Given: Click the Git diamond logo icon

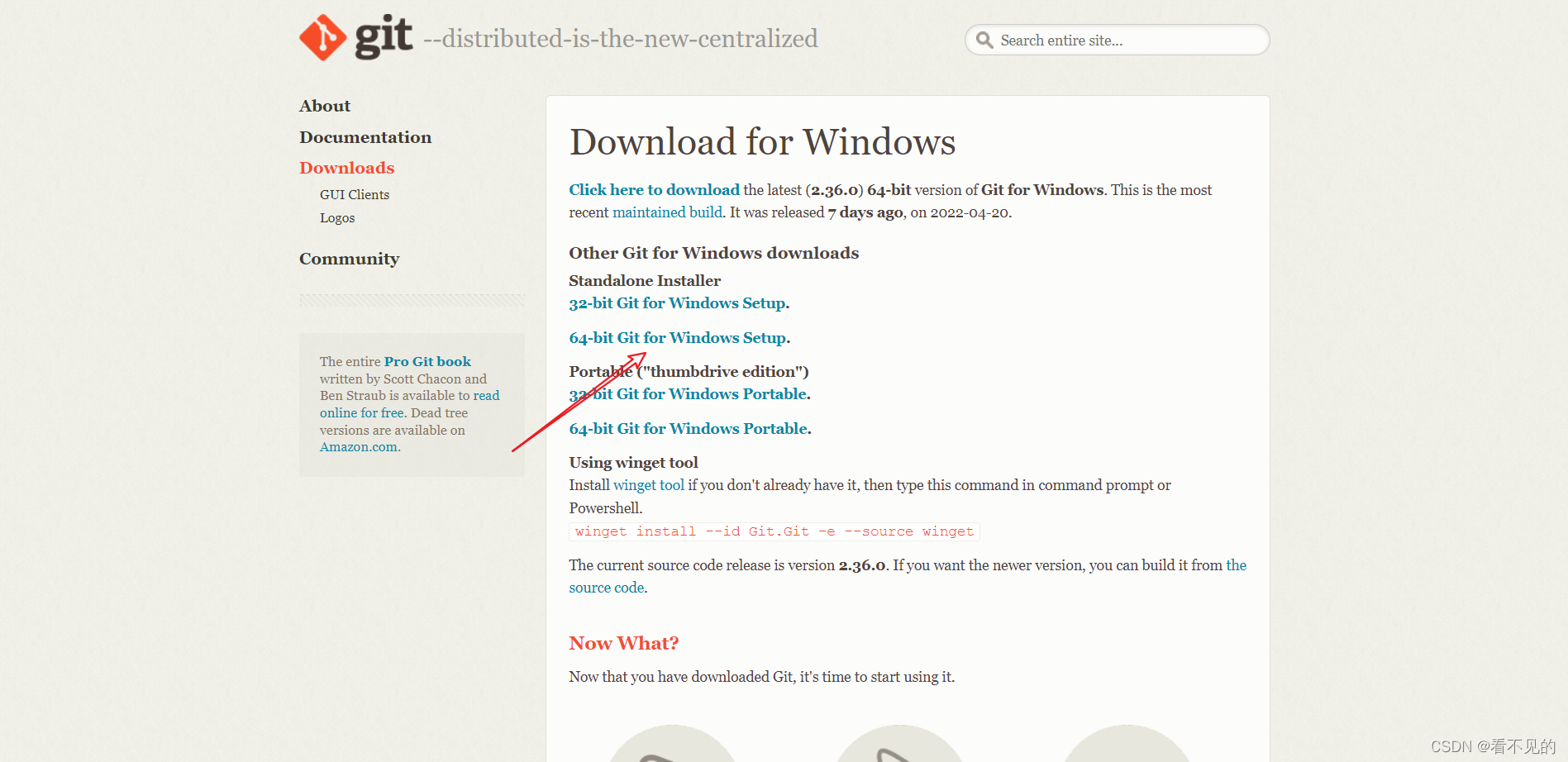Looking at the screenshot, I should pyautogui.click(x=323, y=37).
